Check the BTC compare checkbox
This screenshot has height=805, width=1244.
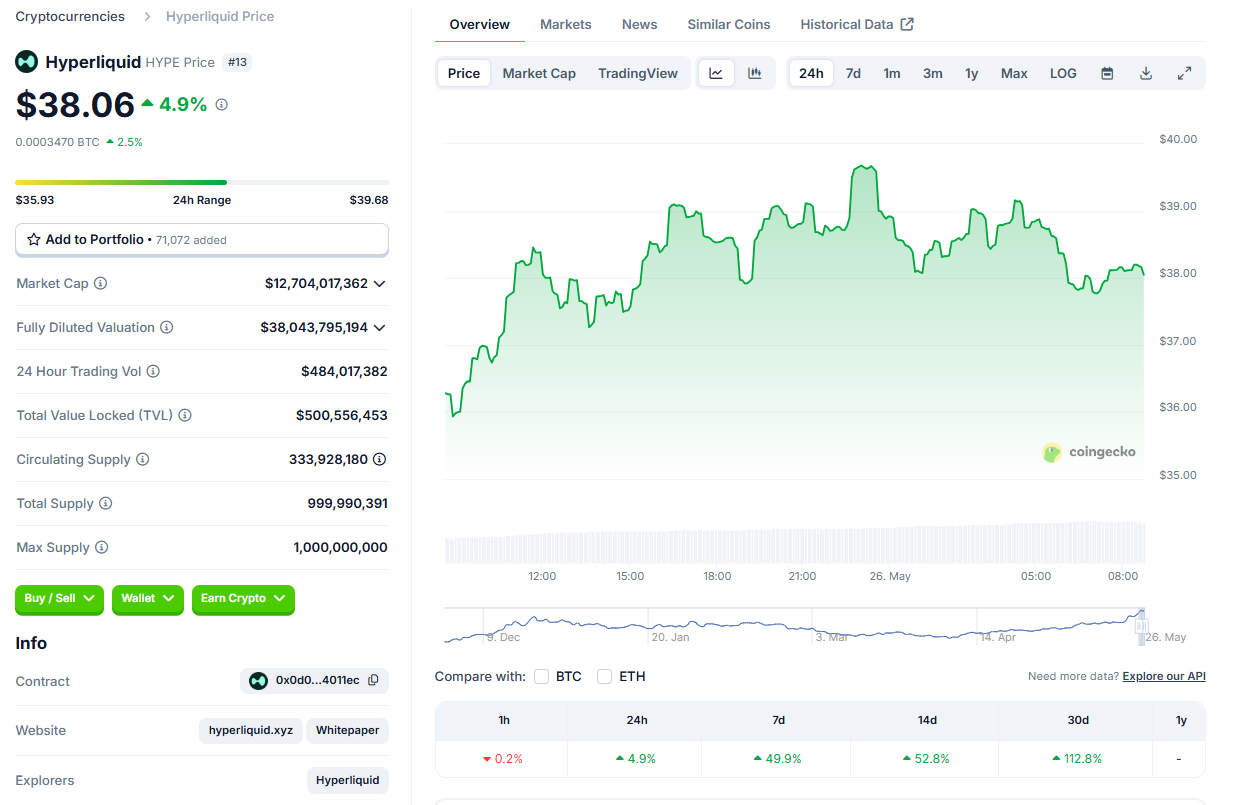click(541, 677)
